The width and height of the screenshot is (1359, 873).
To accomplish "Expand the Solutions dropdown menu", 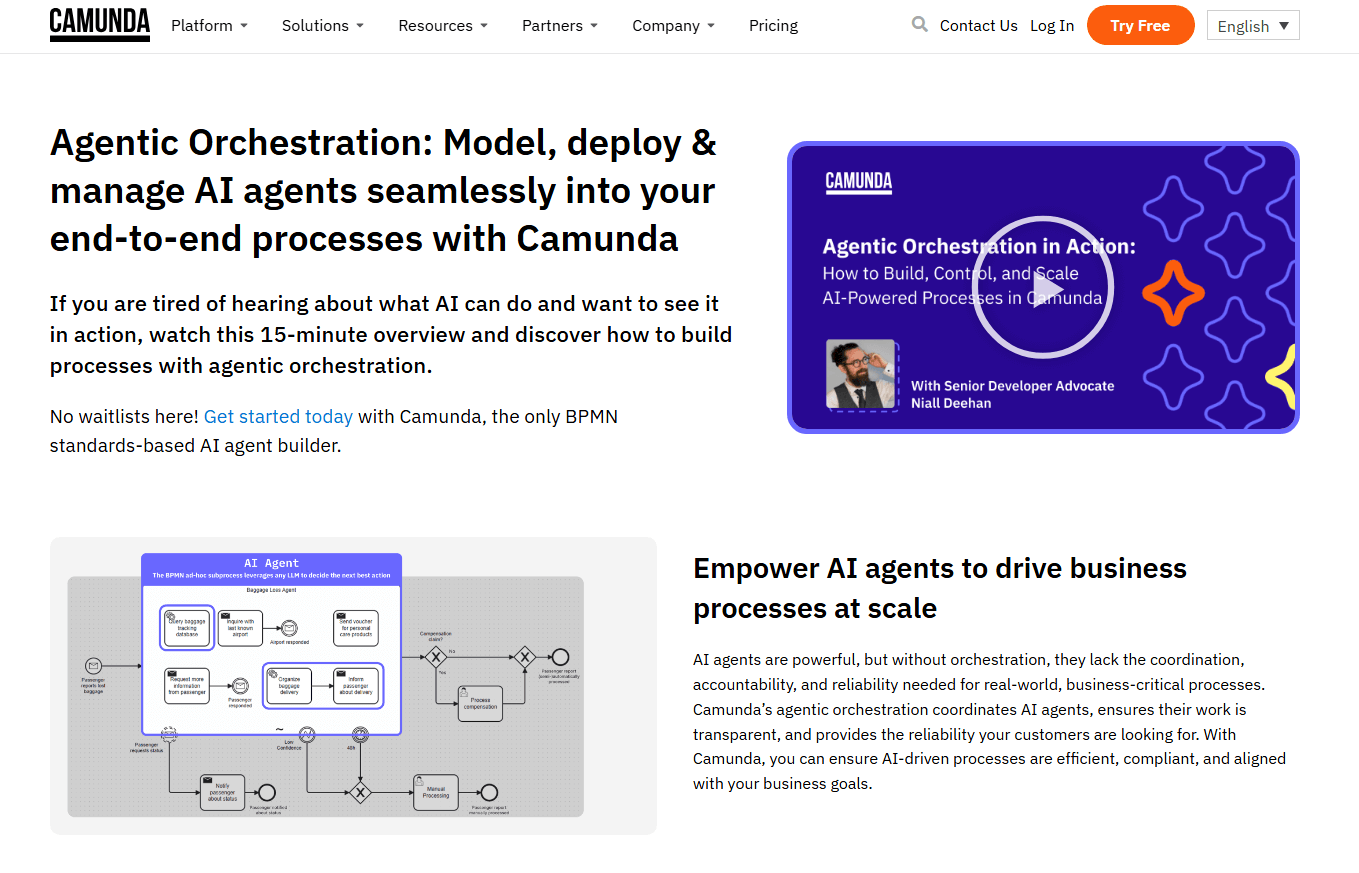I will [322, 26].
